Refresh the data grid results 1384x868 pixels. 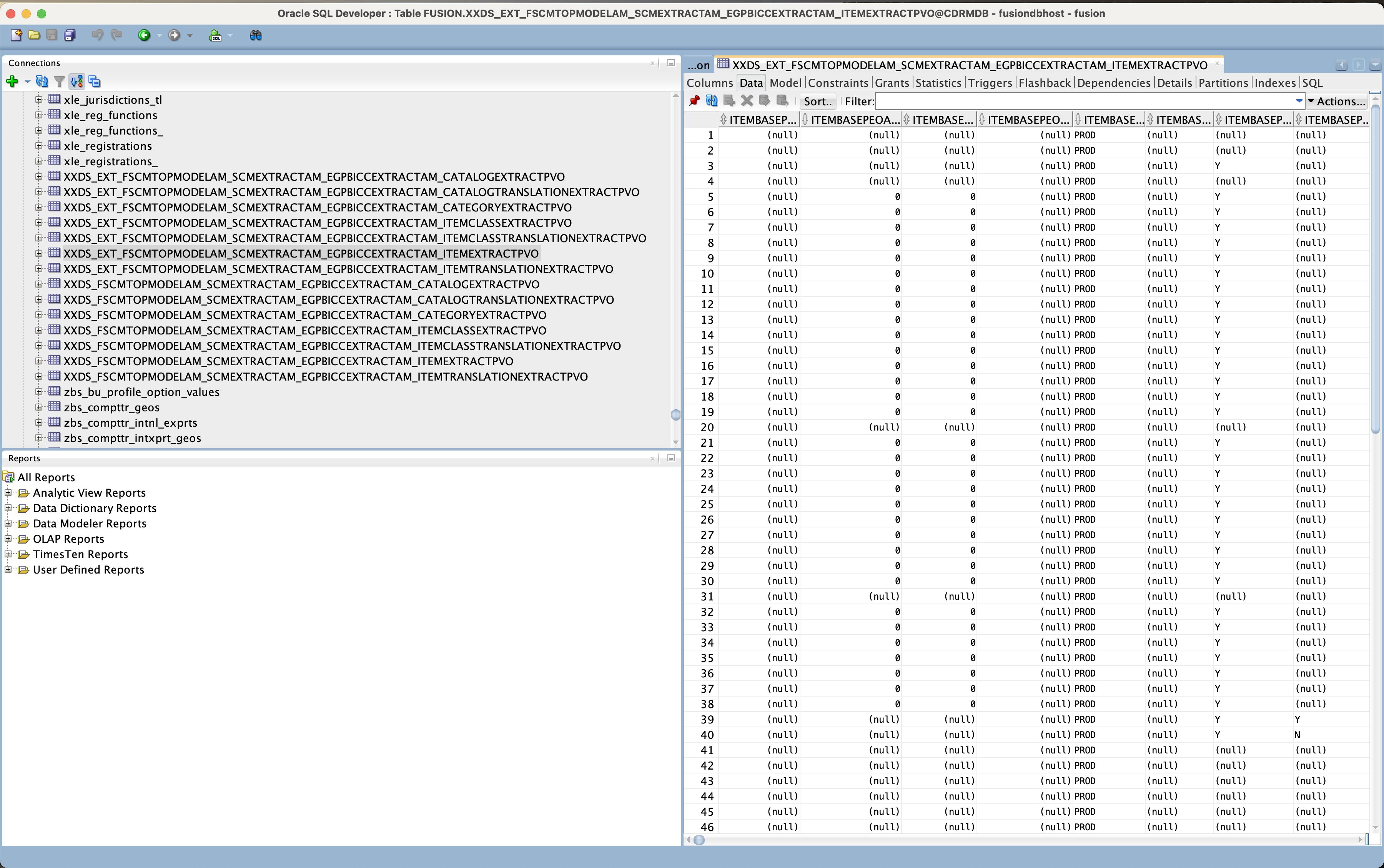(711, 101)
